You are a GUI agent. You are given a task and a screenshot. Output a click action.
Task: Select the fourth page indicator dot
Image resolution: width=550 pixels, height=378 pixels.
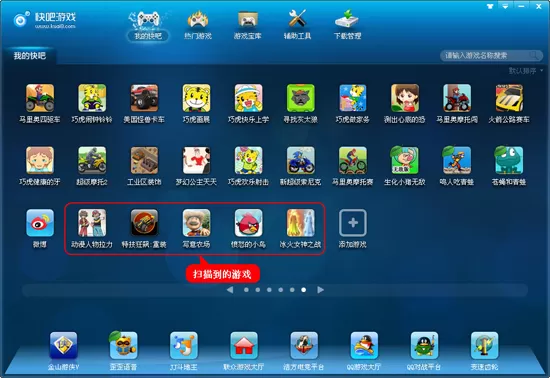(281, 290)
